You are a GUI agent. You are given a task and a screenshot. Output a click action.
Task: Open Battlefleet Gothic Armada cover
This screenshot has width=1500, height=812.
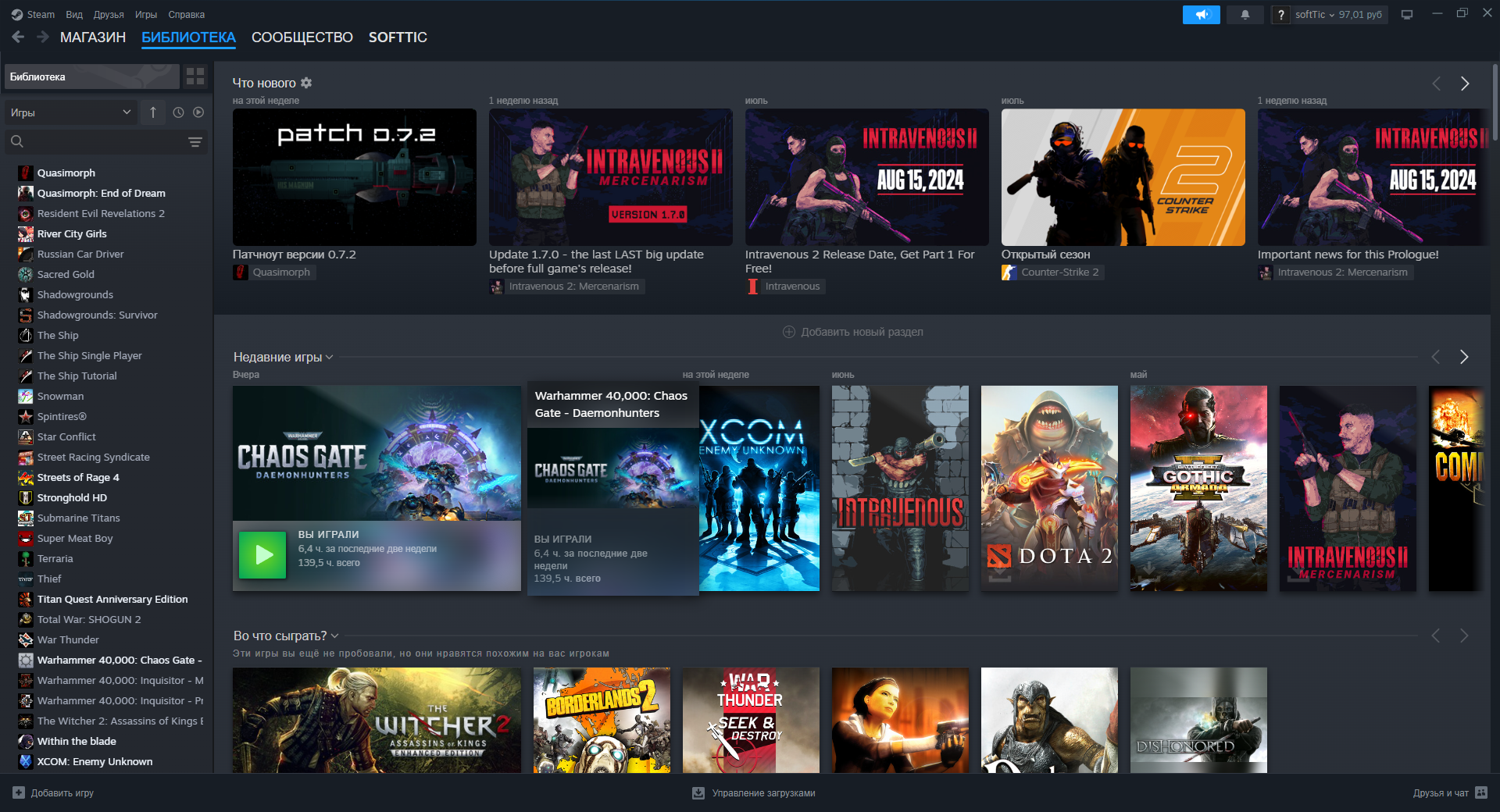point(1198,488)
